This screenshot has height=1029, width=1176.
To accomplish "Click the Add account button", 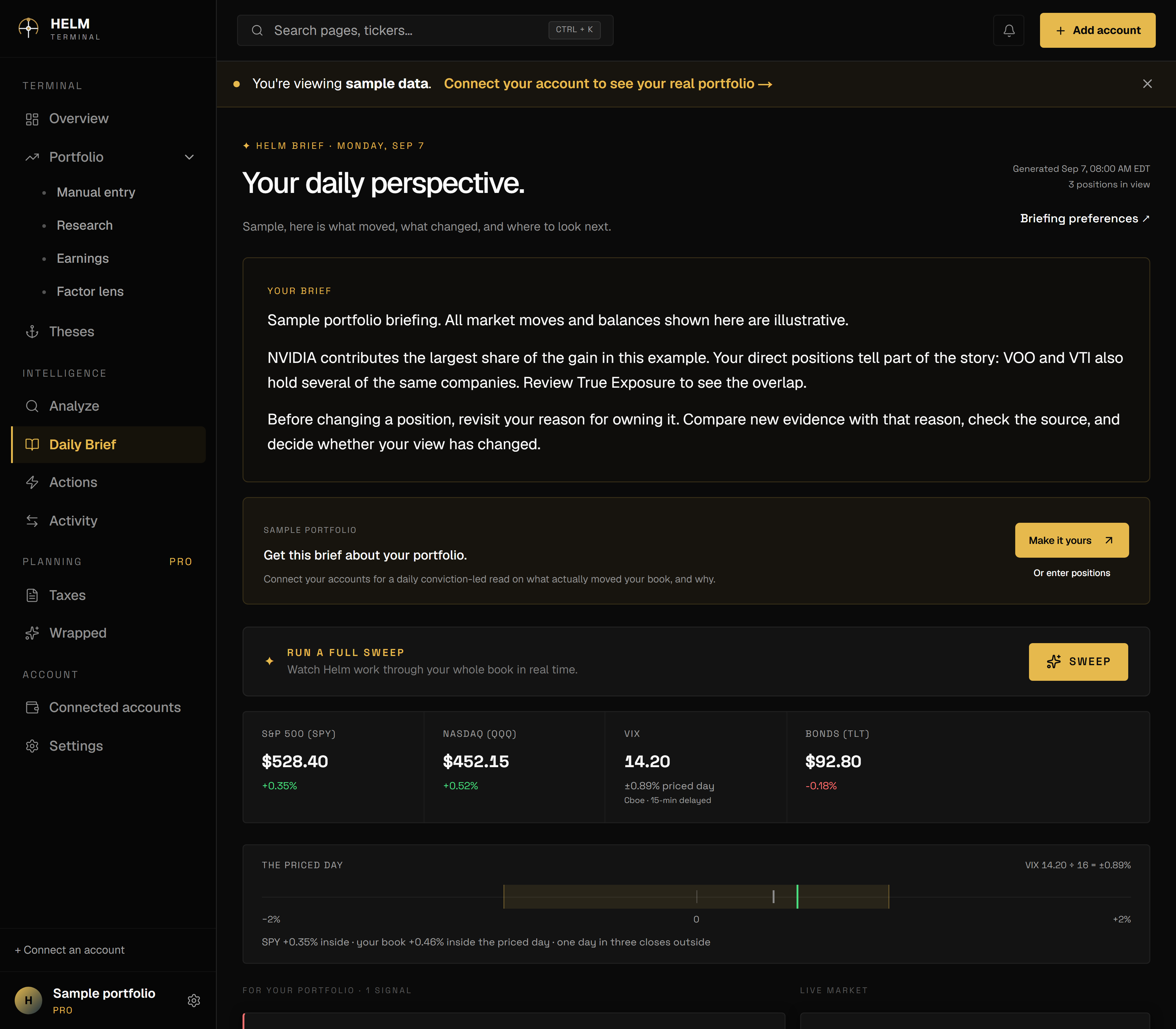I will coord(1097,30).
